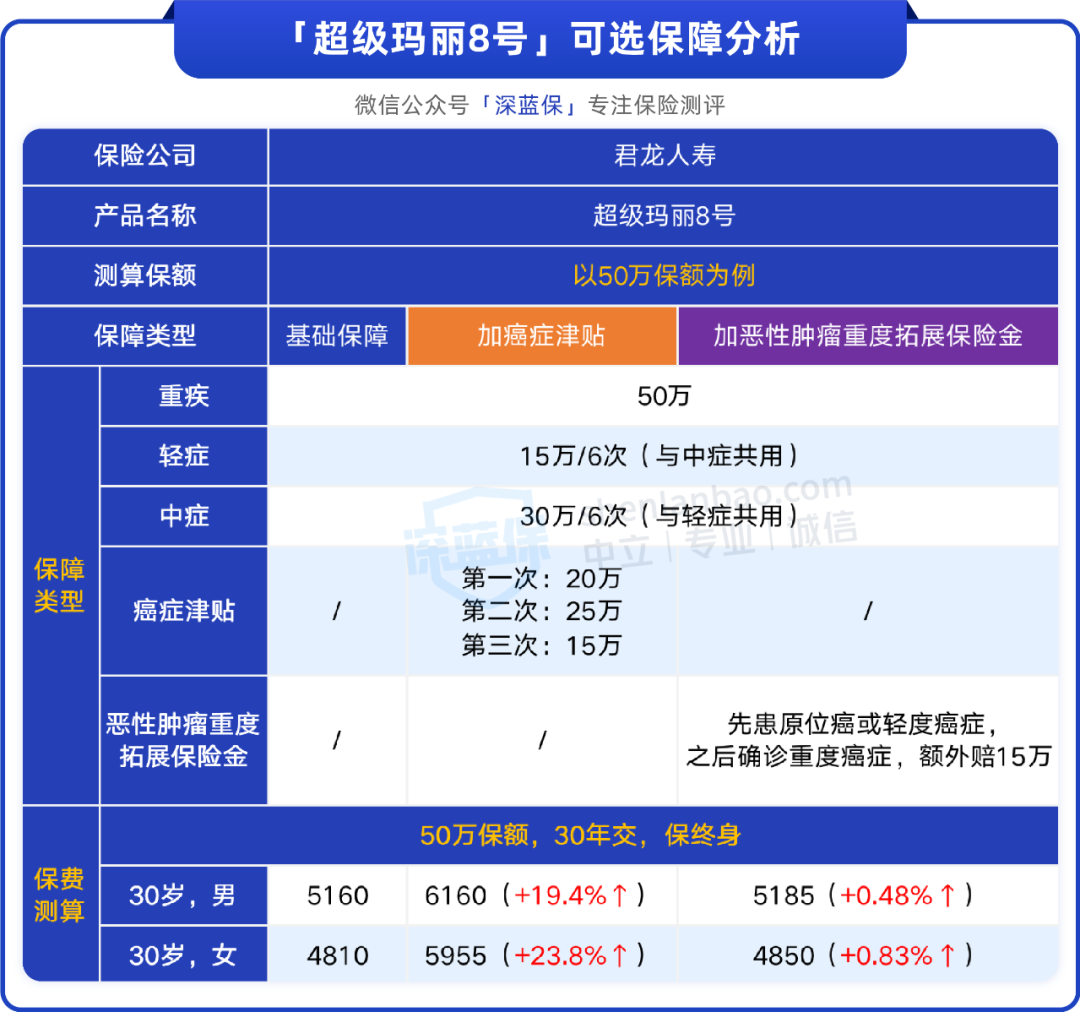Select the 君龙人寿 company name cell
Viewport: 1080px width, 1012px height.
coord(665,156)
